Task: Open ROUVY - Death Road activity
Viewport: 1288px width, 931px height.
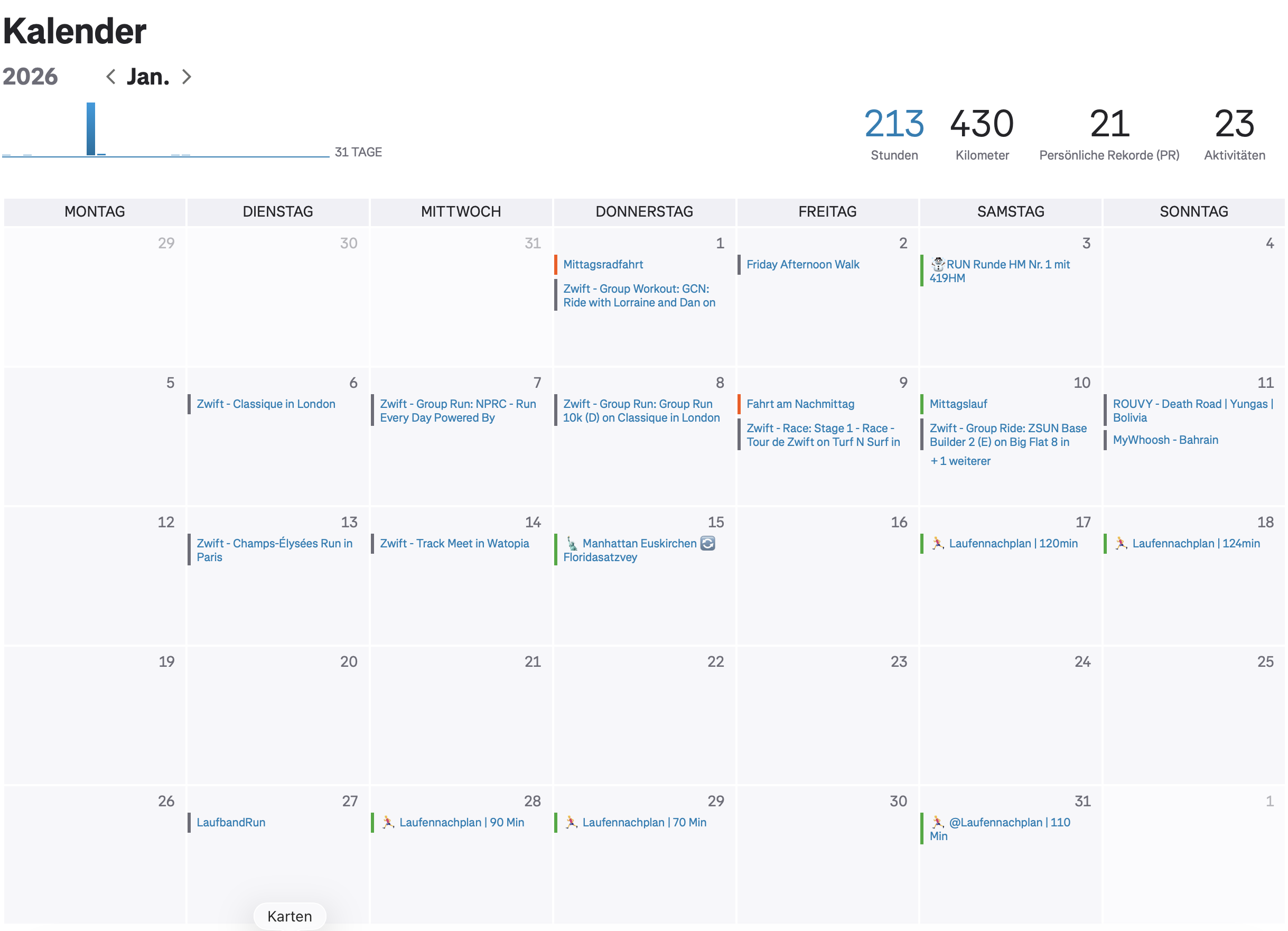Action: tap(1192, 410)
